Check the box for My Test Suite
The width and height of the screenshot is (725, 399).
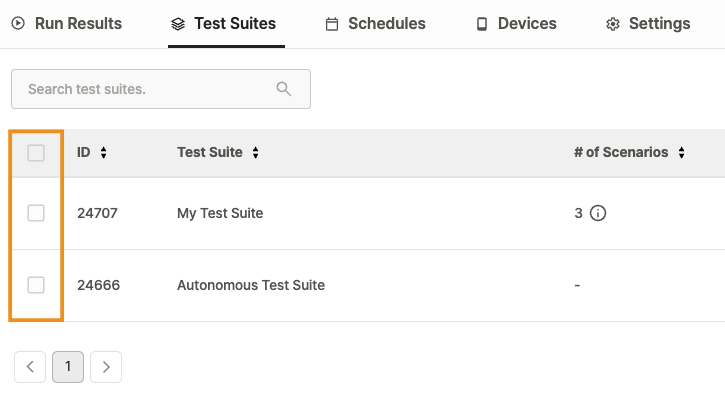tap(36, 213)
